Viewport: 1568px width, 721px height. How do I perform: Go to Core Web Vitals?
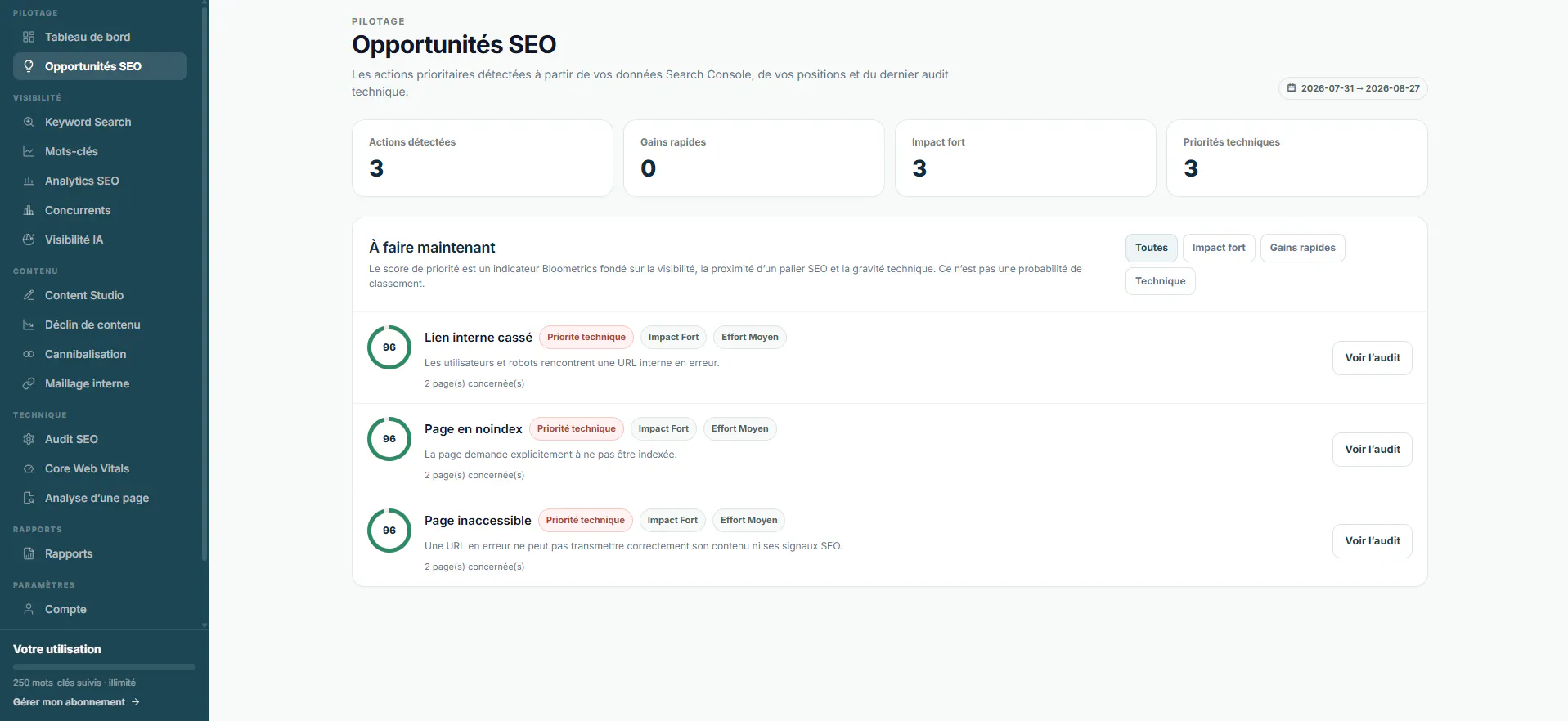tap(100, 468)
